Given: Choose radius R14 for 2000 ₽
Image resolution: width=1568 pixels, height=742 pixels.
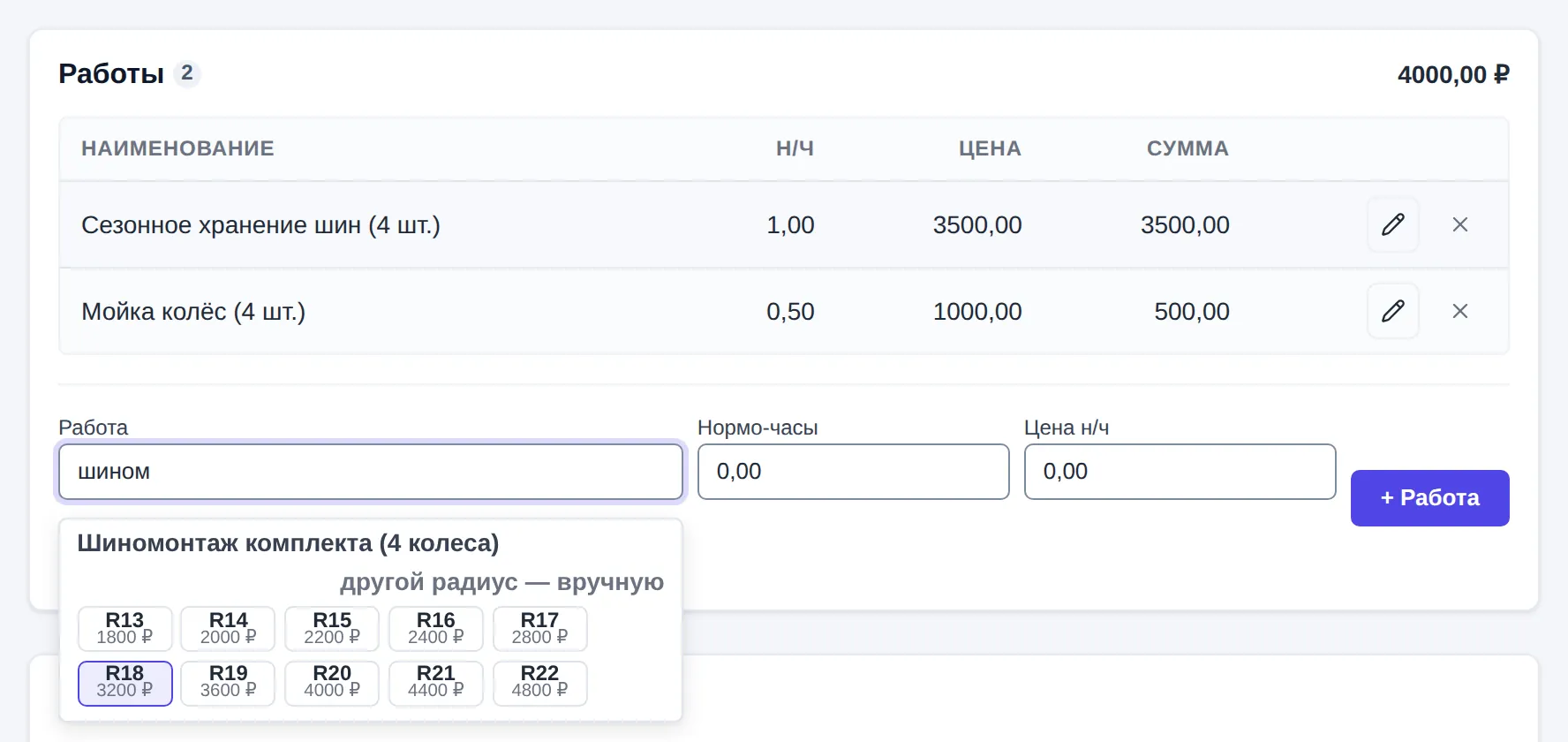Looking at the screenshot, I should (x=228, y=629).
